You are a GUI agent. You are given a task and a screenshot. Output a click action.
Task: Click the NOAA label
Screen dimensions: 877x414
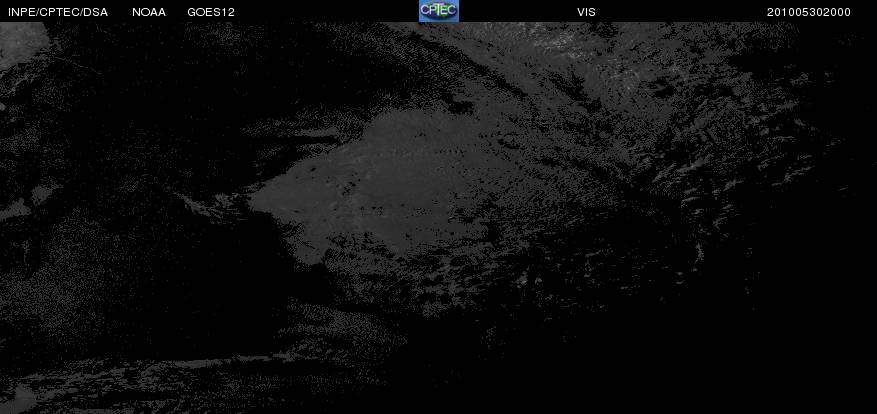[x=149, y=12]
